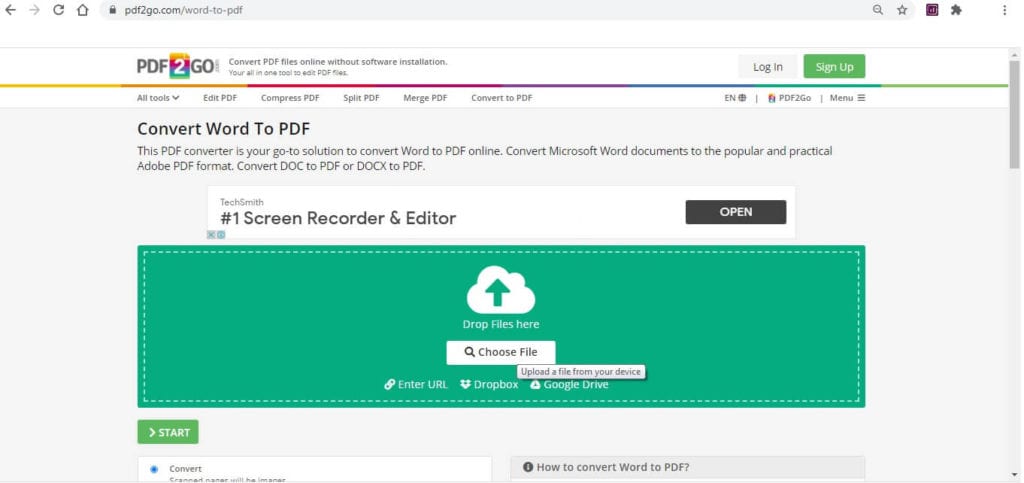Click the padlock icon in the address bar
Viewport: 1024px width, 483px height.
(112, 10)
